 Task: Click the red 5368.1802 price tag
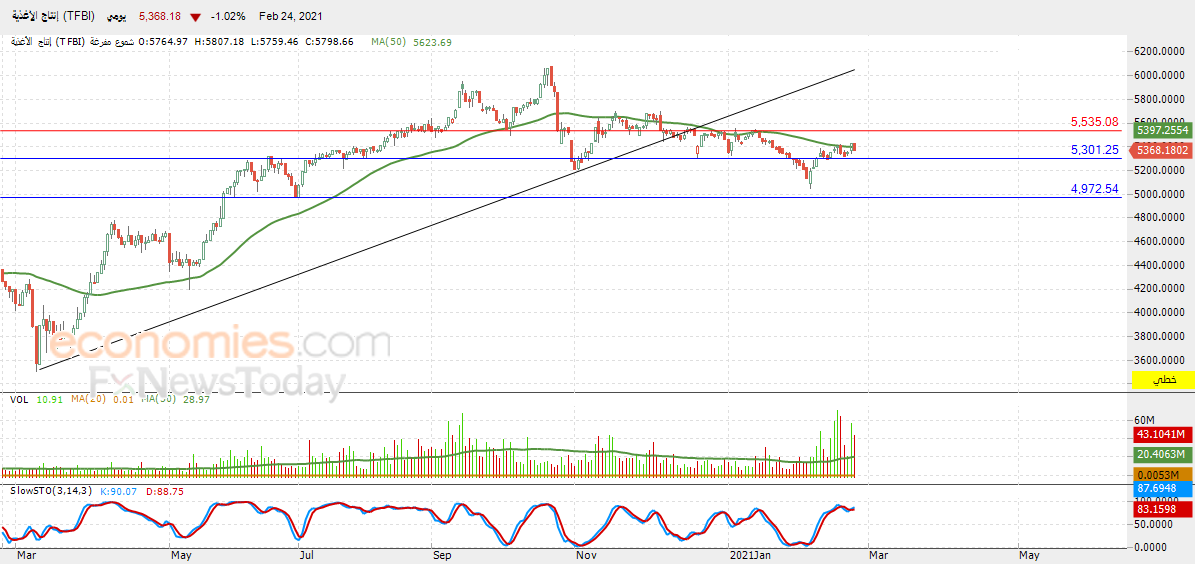pos(1162,151)
